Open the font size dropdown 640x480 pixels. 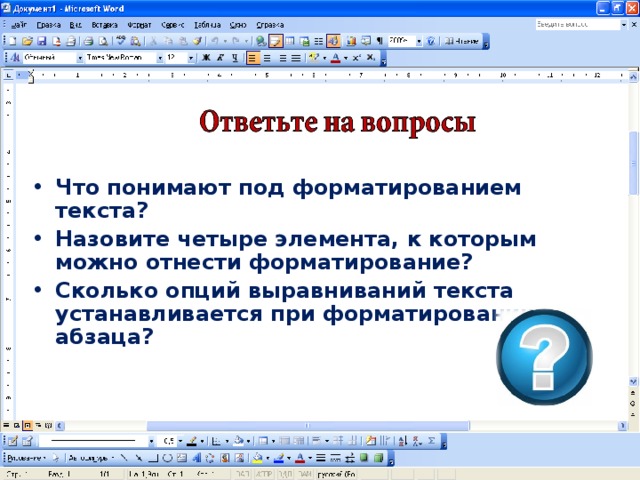(x=191, y=58)
